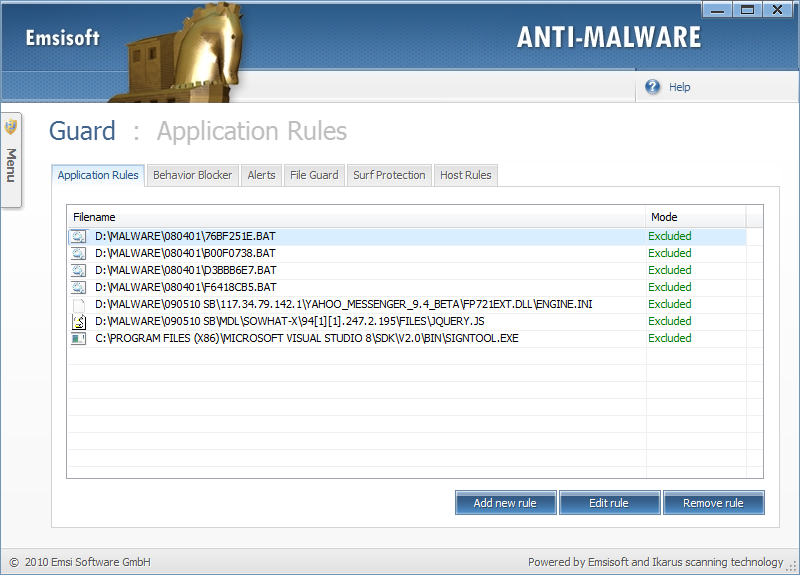This screenshot has height=575, width=800.
Task: Close the Anti-Malware window
Action: coord(778,10)
